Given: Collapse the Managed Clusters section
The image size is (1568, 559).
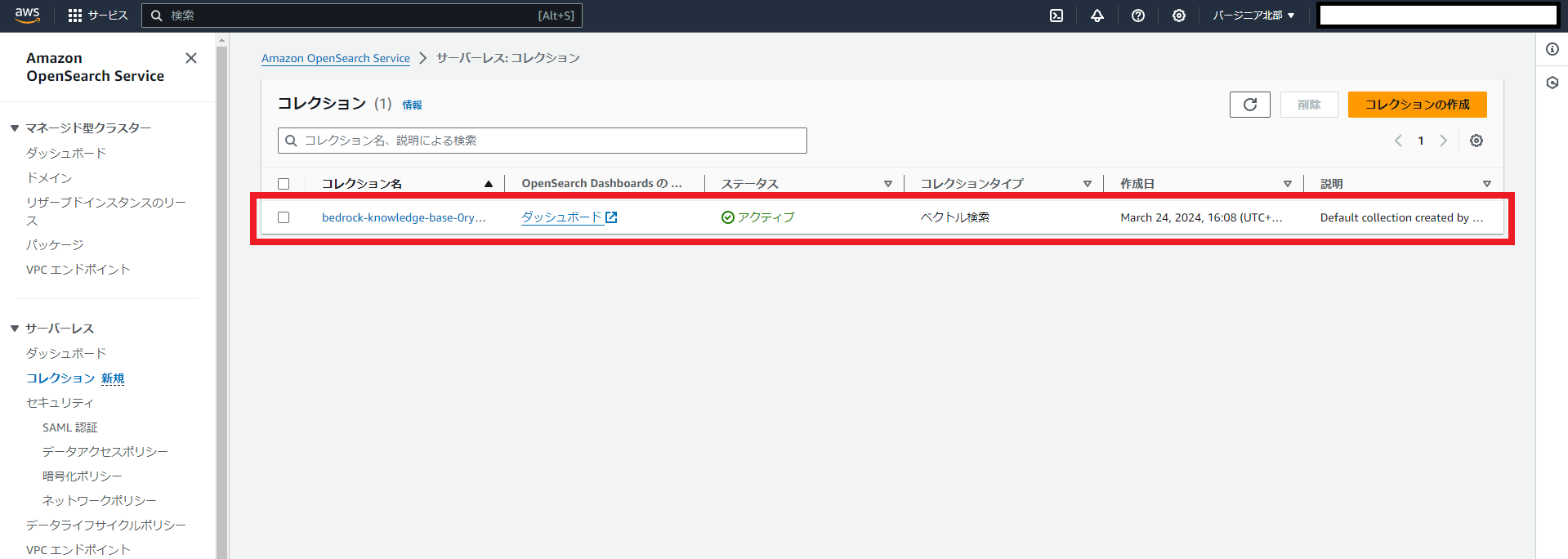Looking at the screenshot, I should pyautogui.click(x=15, y=128).
